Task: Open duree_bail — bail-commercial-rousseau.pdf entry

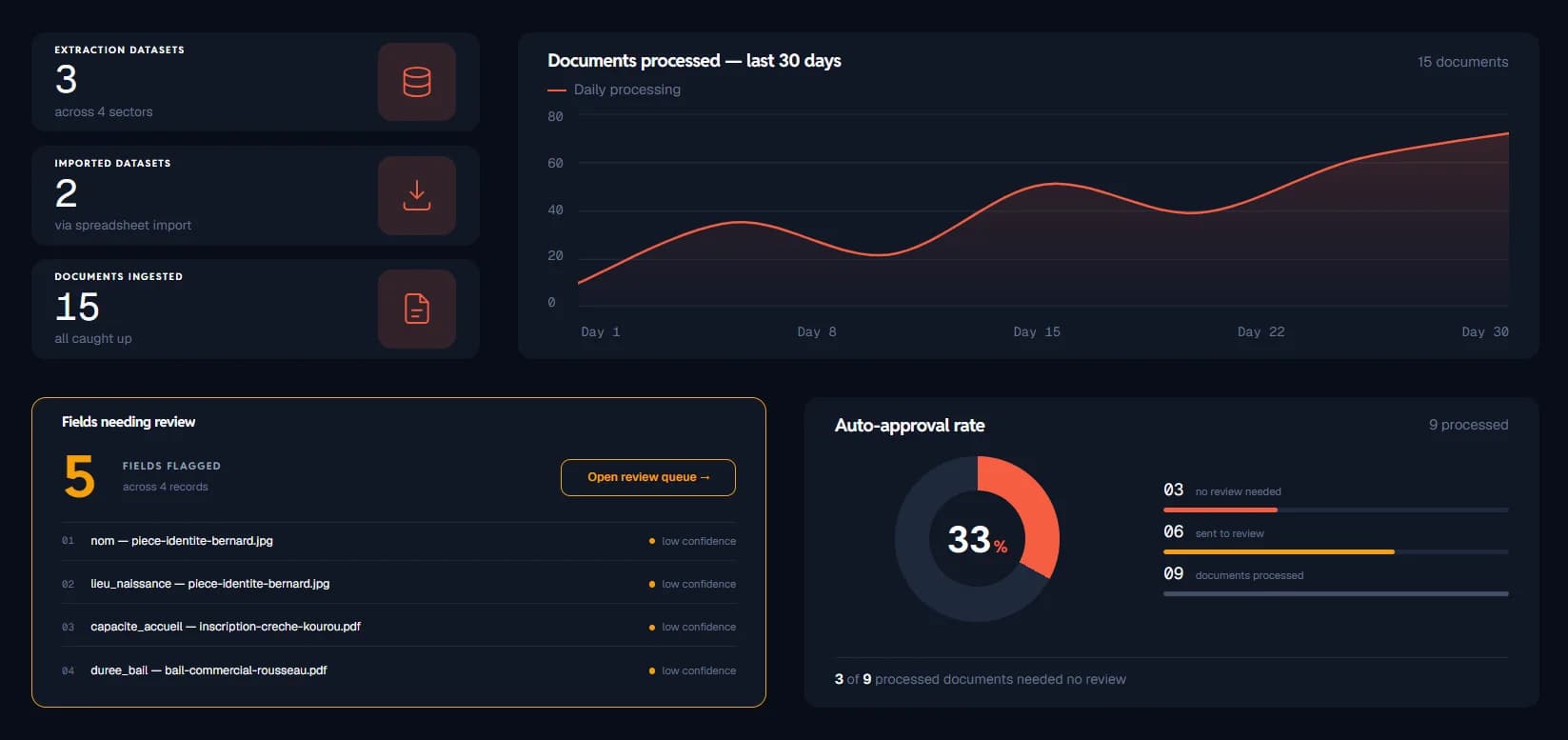Action: point(399,670)
